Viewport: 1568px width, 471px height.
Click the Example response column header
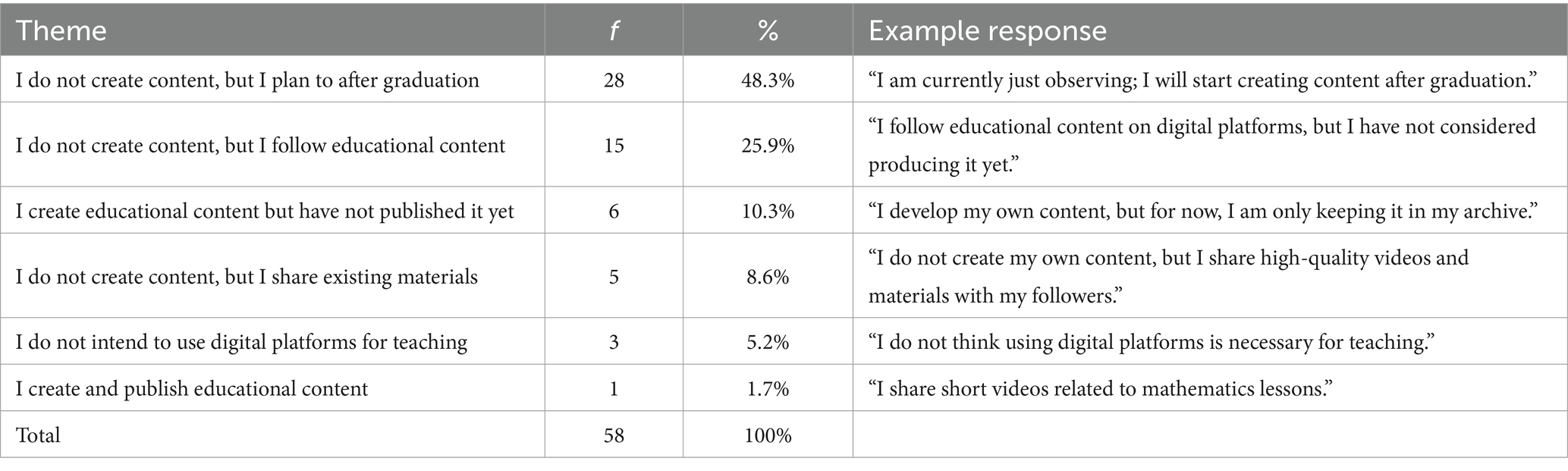tap(987, 31)
